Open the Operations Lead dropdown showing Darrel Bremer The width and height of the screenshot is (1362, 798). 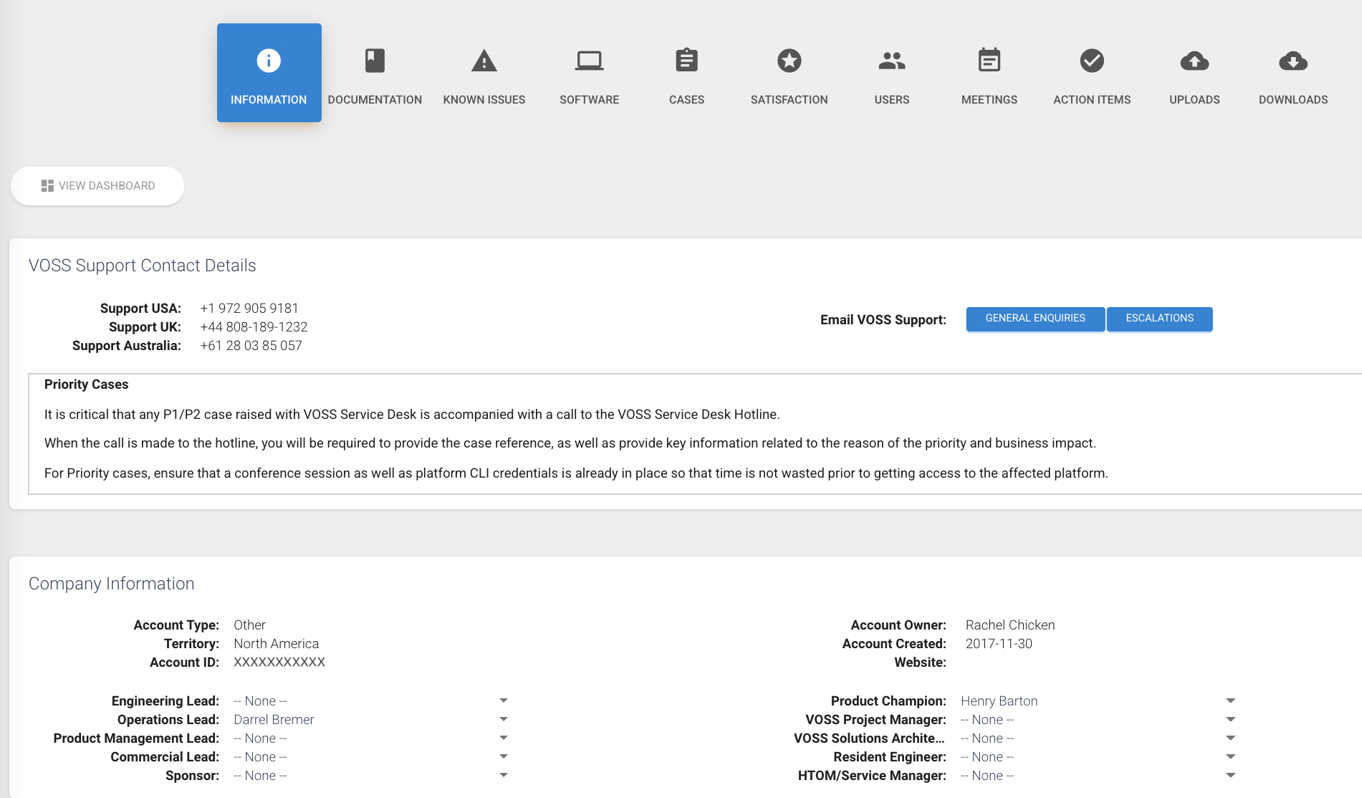click(503, 720)
